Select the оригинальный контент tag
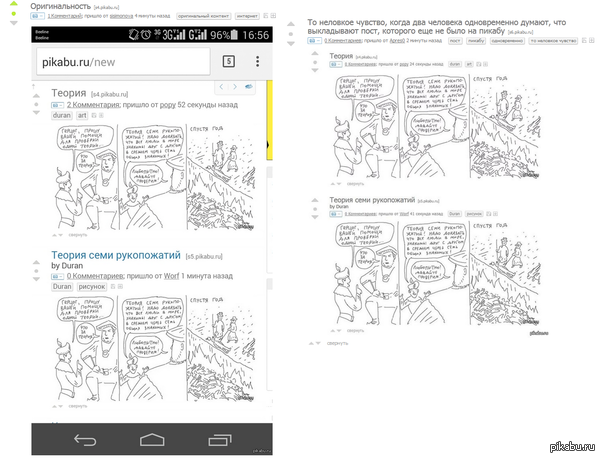The width and height of the screenshot is (600, 458). 203,16
